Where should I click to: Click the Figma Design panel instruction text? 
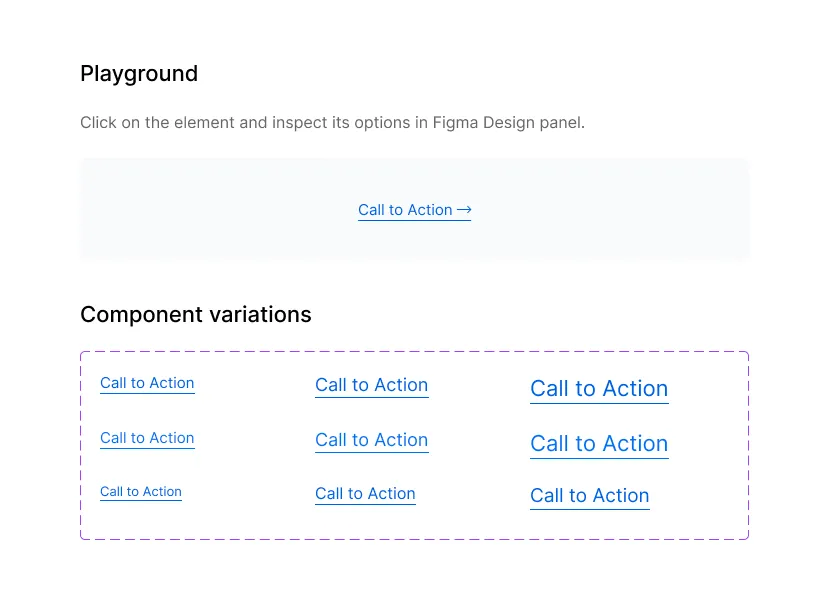point(333,123)
